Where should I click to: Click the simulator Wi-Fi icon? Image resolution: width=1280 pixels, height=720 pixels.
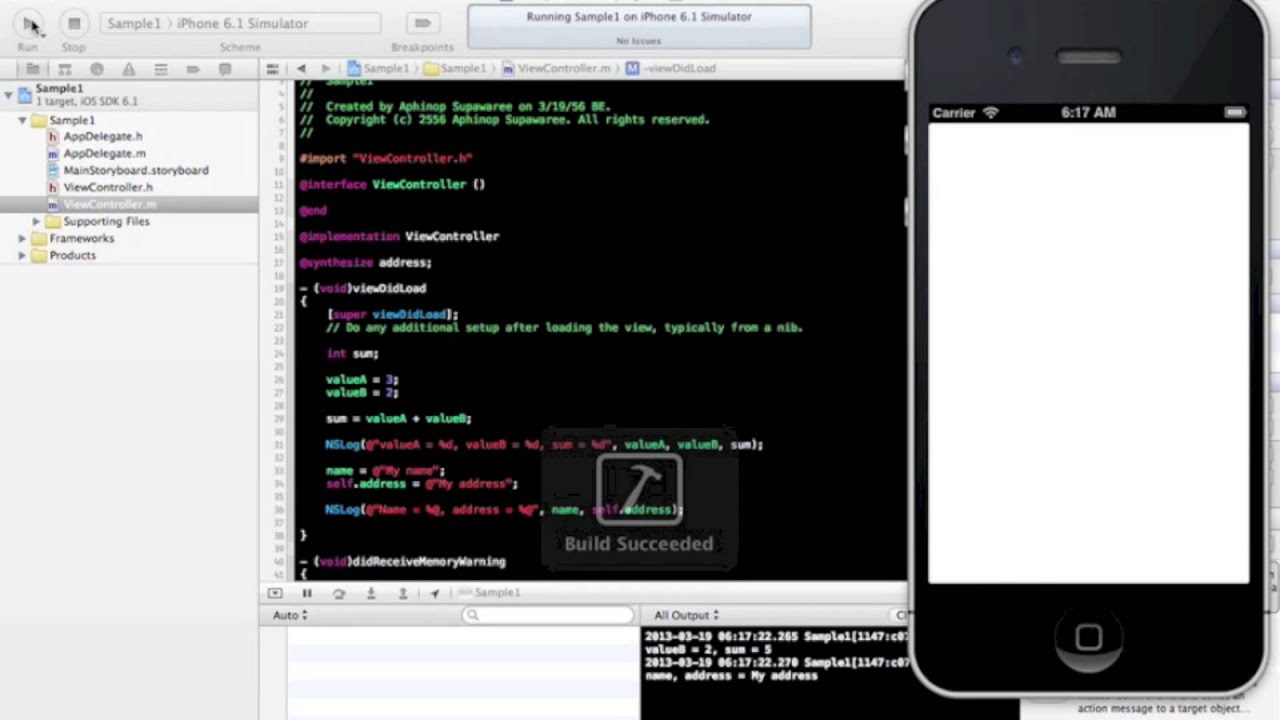click(990, 113)
